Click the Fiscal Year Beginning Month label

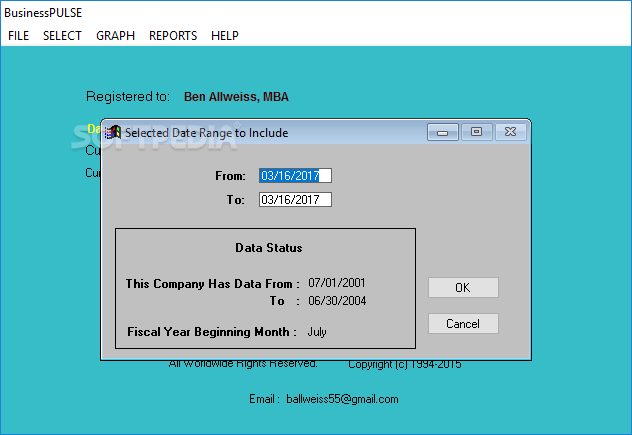(212, 332)
